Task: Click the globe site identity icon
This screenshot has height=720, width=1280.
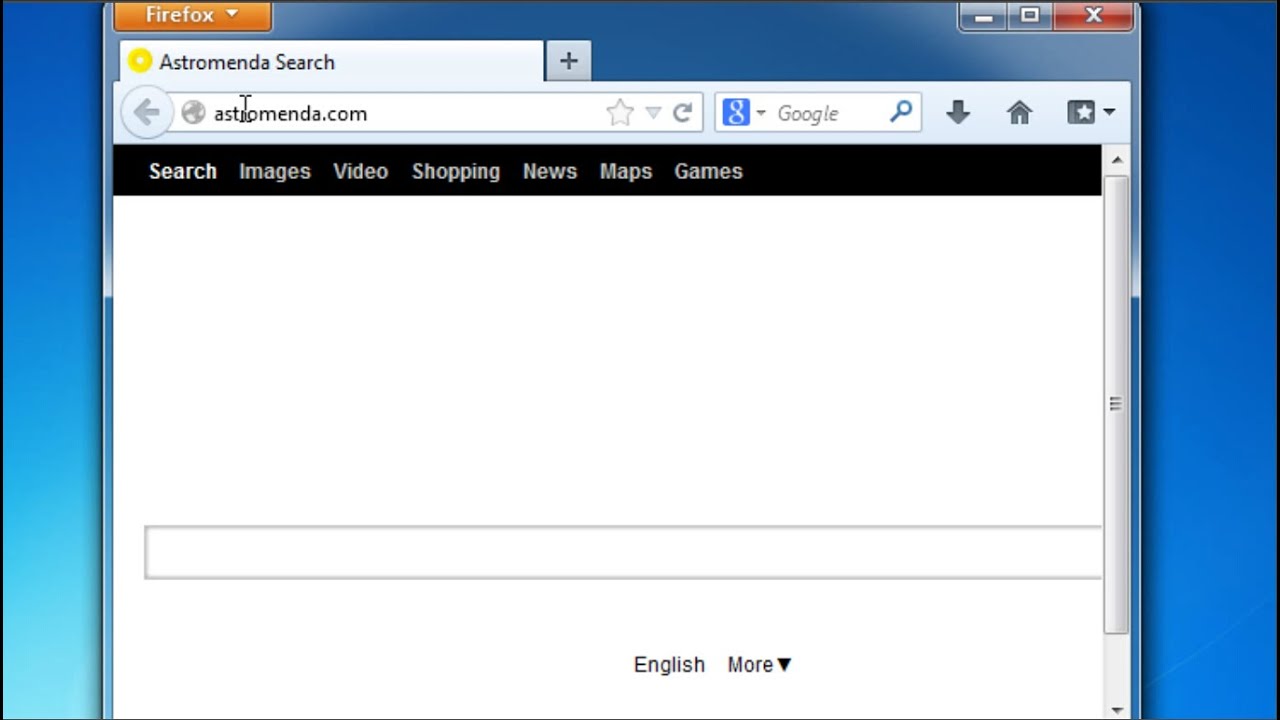Action: pyautogui.click(x=193, y=113)
